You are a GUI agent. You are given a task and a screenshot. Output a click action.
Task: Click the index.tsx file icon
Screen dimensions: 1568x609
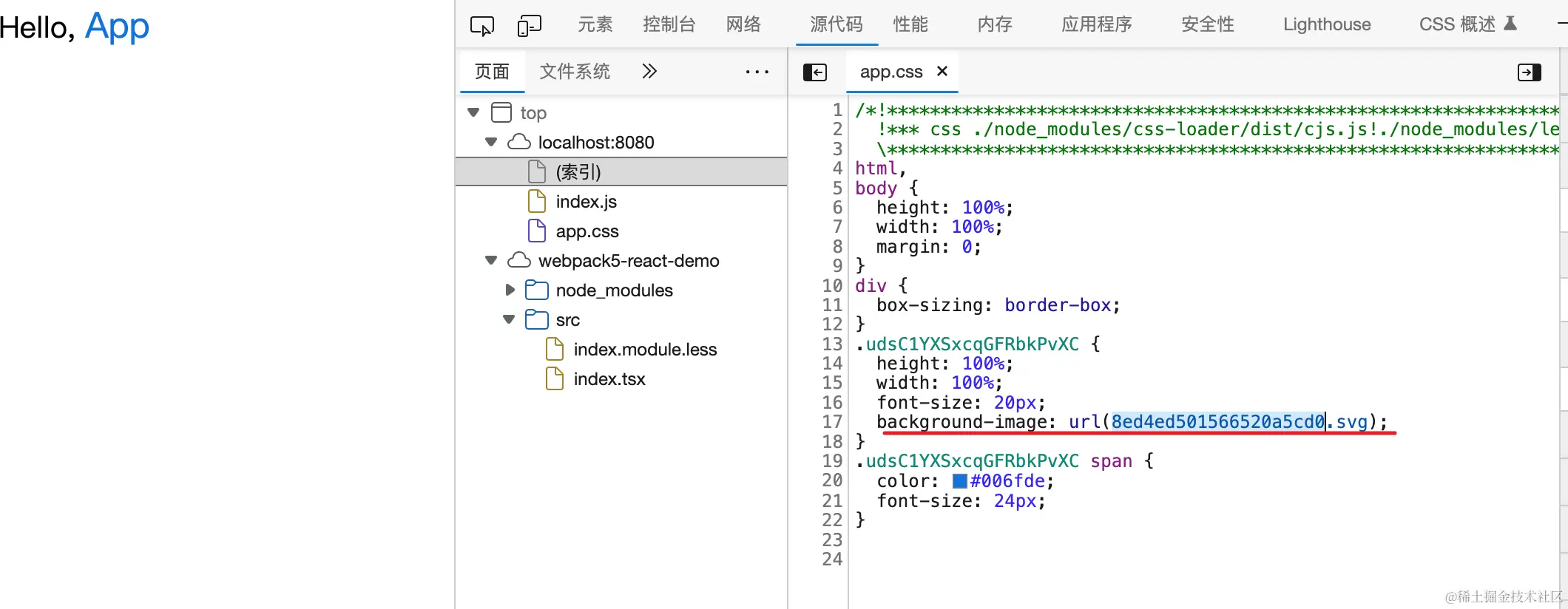pos(555,378)
